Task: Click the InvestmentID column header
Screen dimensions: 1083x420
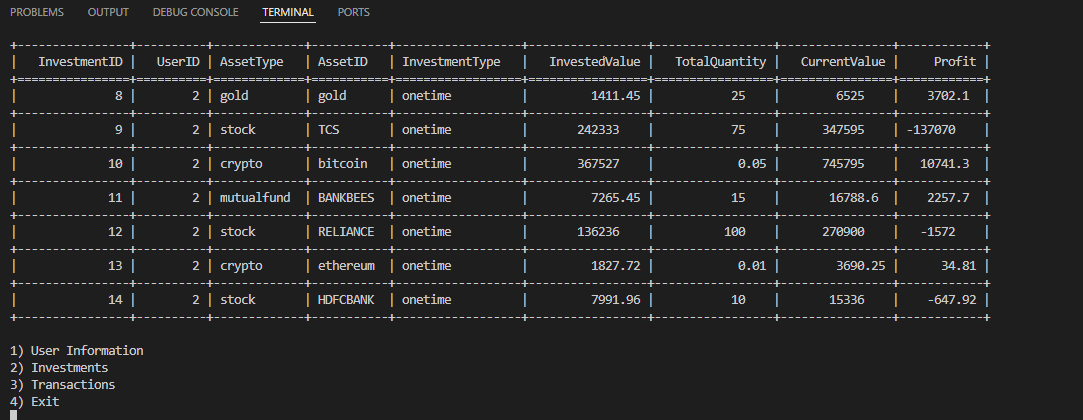Action: [x=80, y=61]
